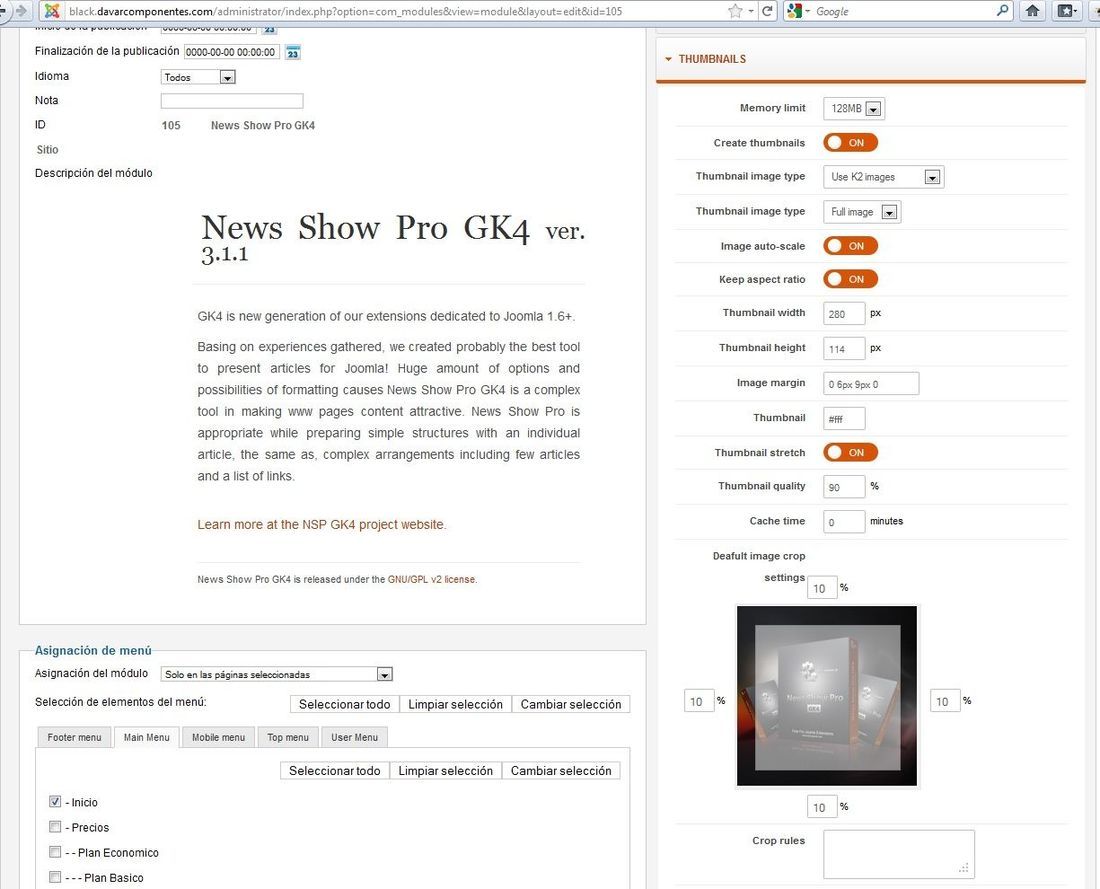Viewport: 1100px width, 889px height.
Task: Check the Precios menu item checkbox
Action: point(55,827)
